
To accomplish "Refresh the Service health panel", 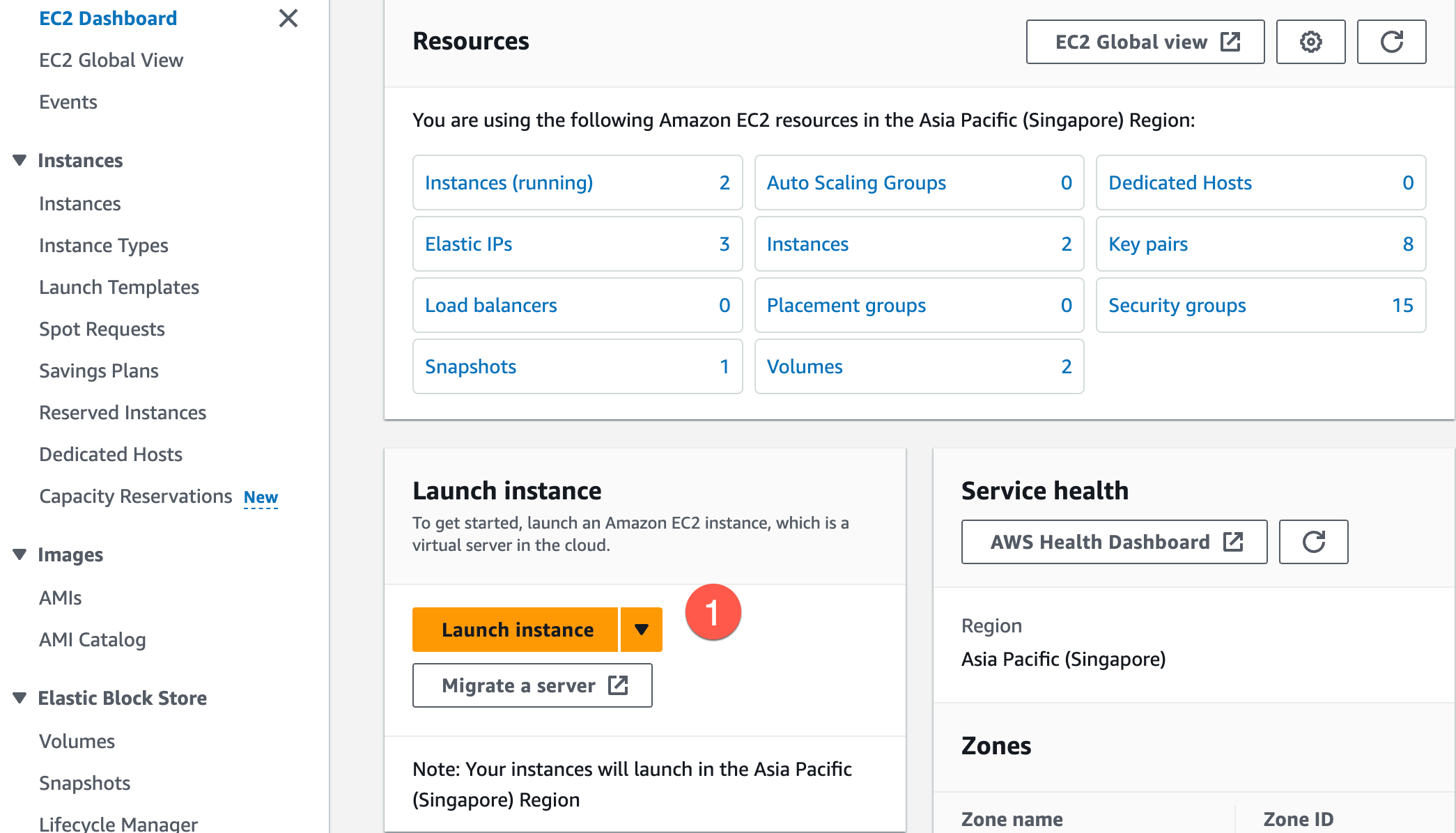I will [1312, 542].
